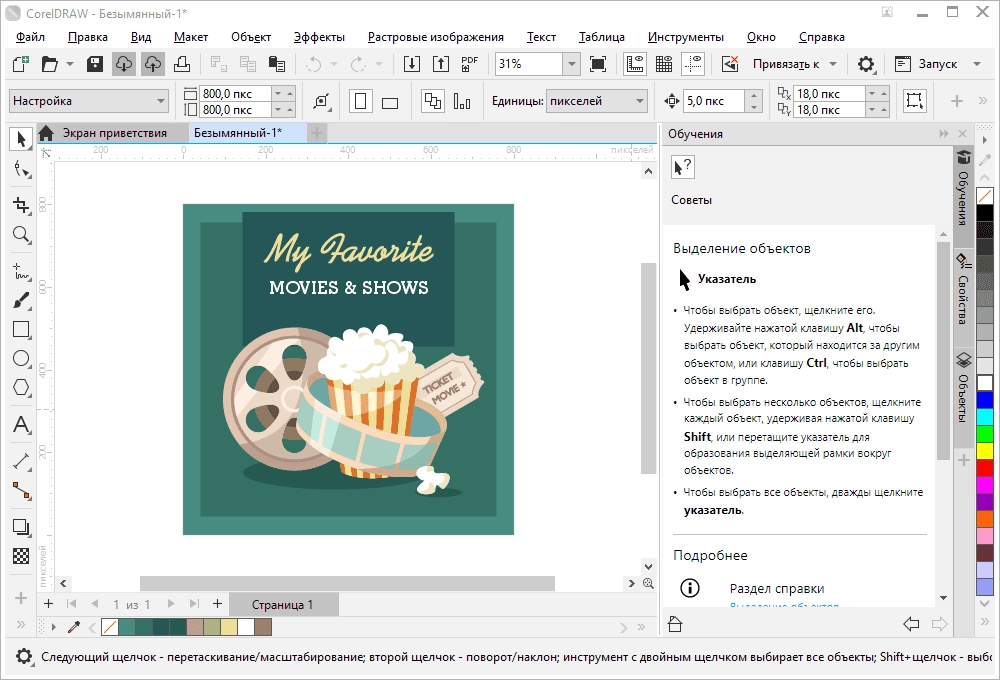This screenshot has width=1000, height=680.
Task: Pick the yellow swatch in document palette
Action: [x=229, y=627]
